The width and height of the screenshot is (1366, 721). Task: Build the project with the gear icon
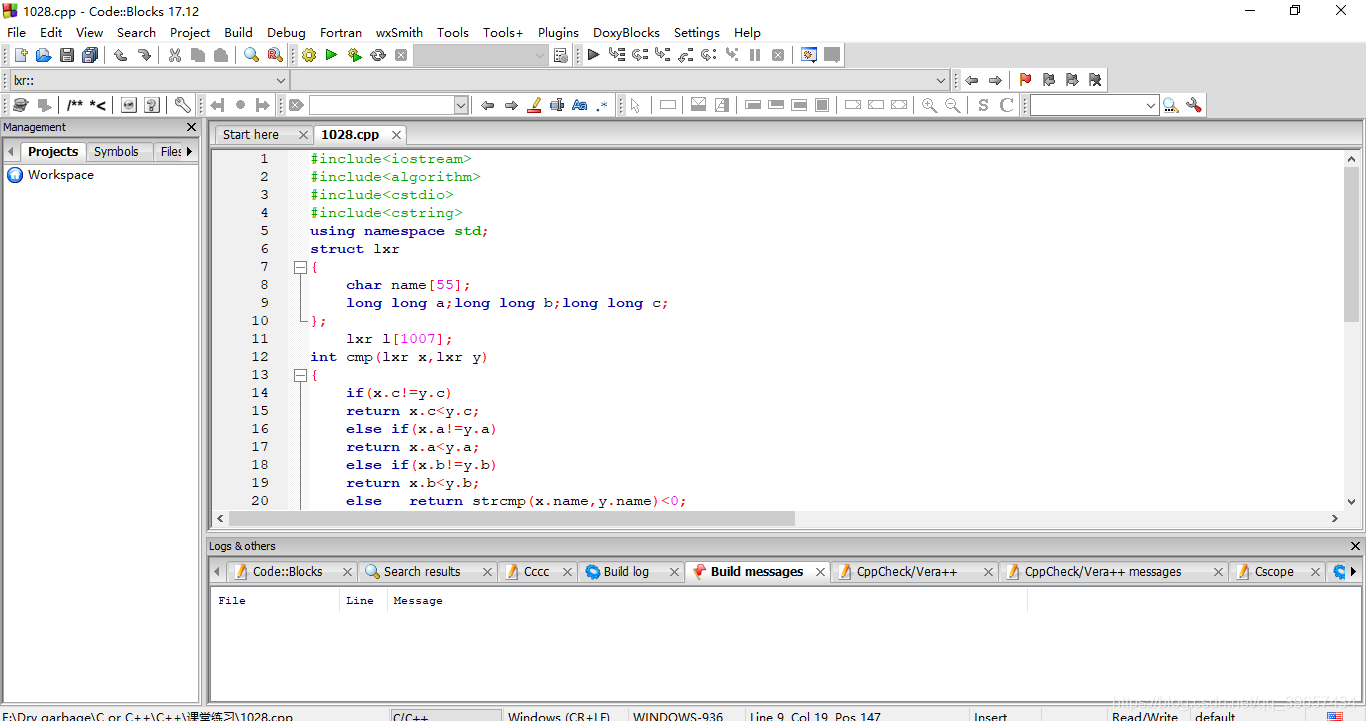pyautogui.click(x=309, y=55)
